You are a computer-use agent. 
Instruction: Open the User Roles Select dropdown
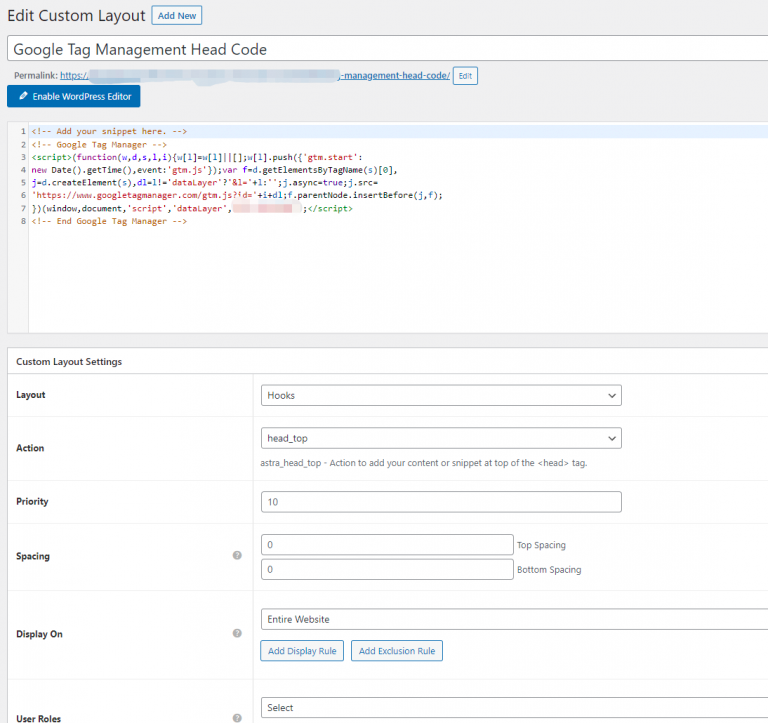[x=514, y=708]
